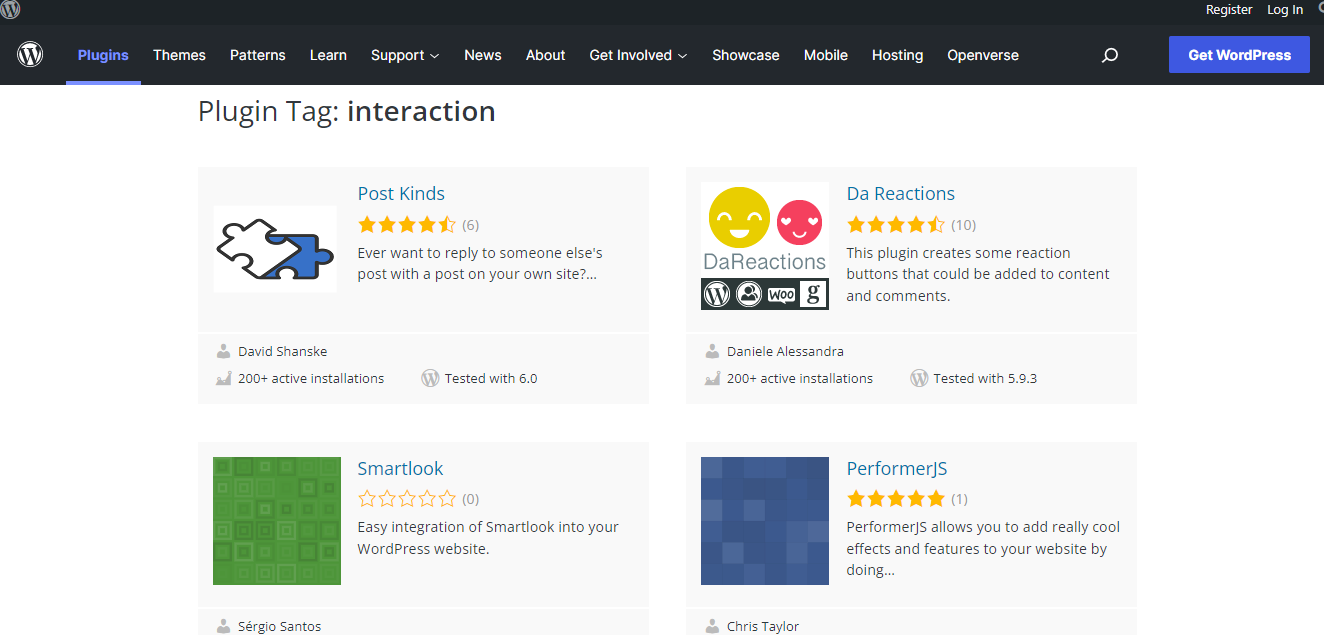Click the installations chart icon under Daniele Alessandra
Viewport: 1324px width, 635px height.
[x=712, y=378]
